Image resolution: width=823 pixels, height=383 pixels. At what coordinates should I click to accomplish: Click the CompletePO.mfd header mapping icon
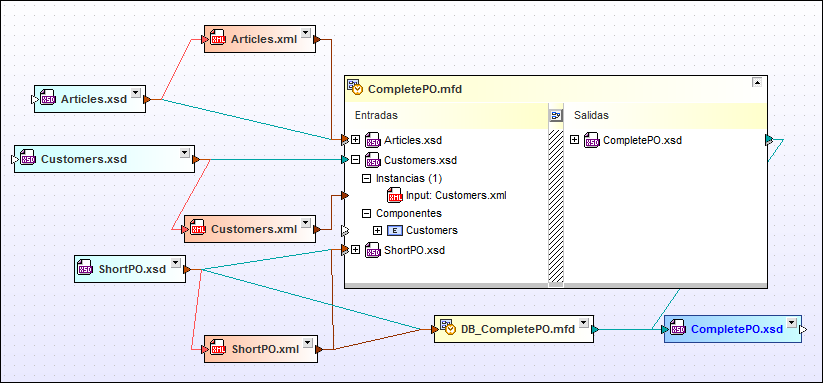[355, 88]
